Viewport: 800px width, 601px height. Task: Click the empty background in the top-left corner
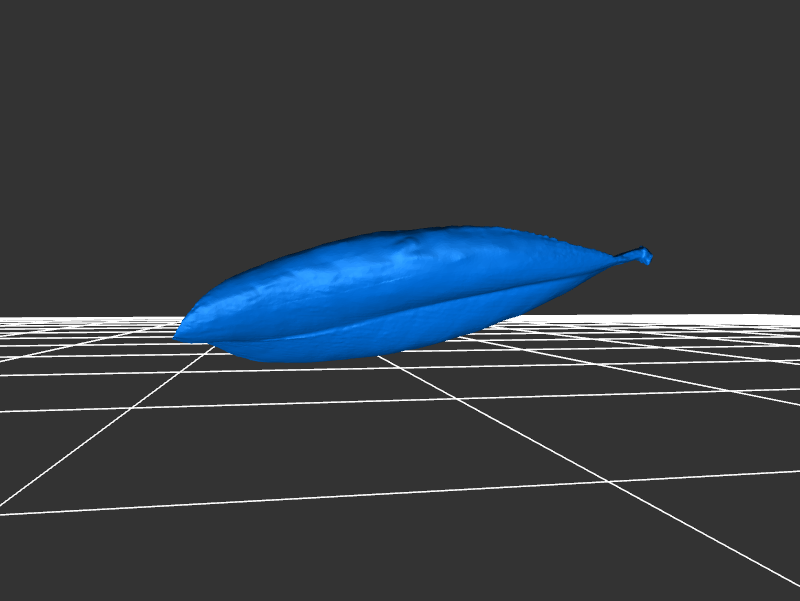40,40
